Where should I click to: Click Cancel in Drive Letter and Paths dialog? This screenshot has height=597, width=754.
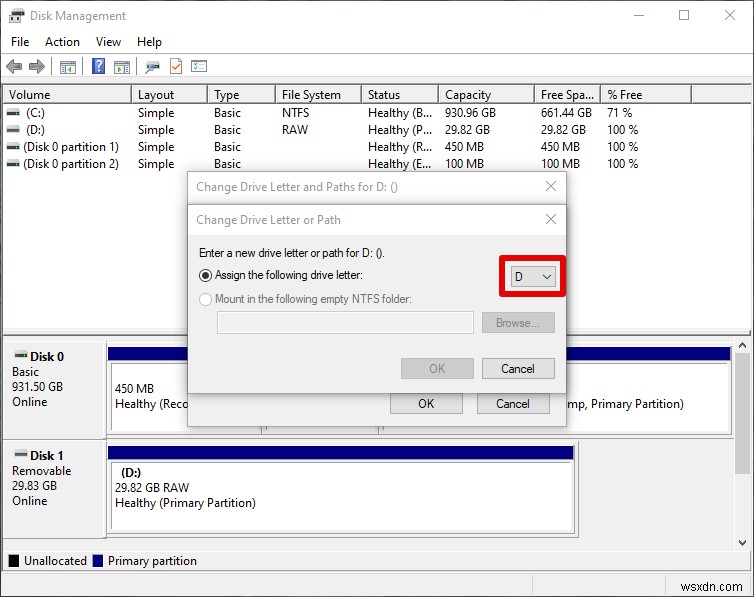point(513,403)
